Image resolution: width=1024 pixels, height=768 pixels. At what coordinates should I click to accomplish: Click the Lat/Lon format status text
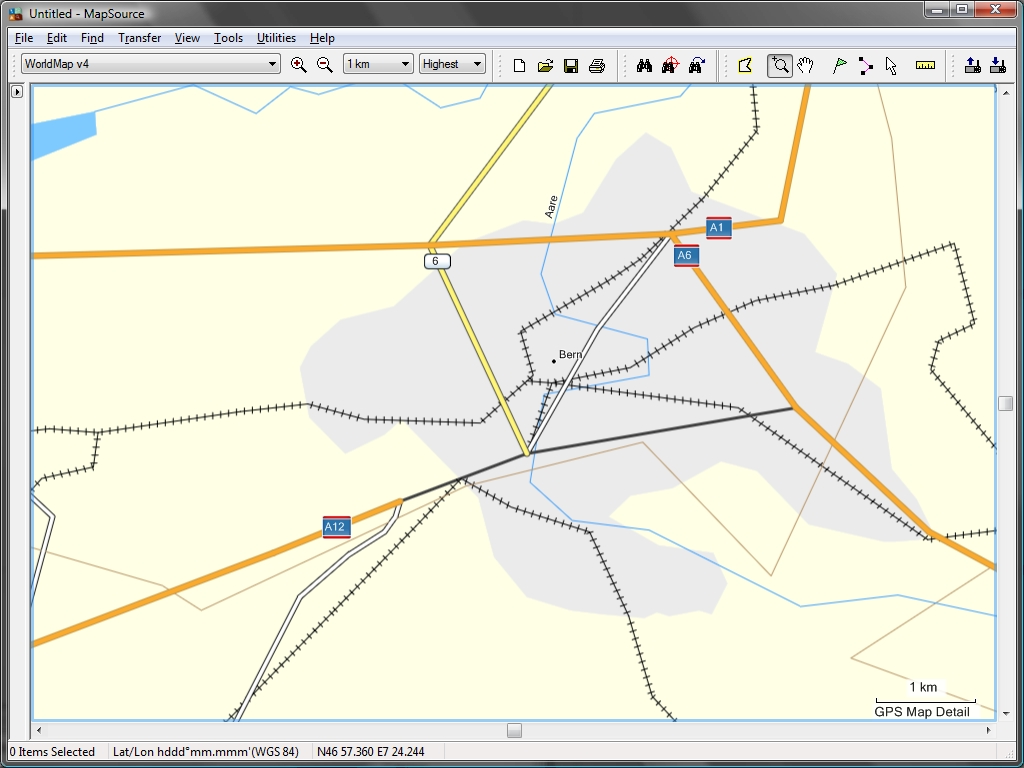pos(206,752)
